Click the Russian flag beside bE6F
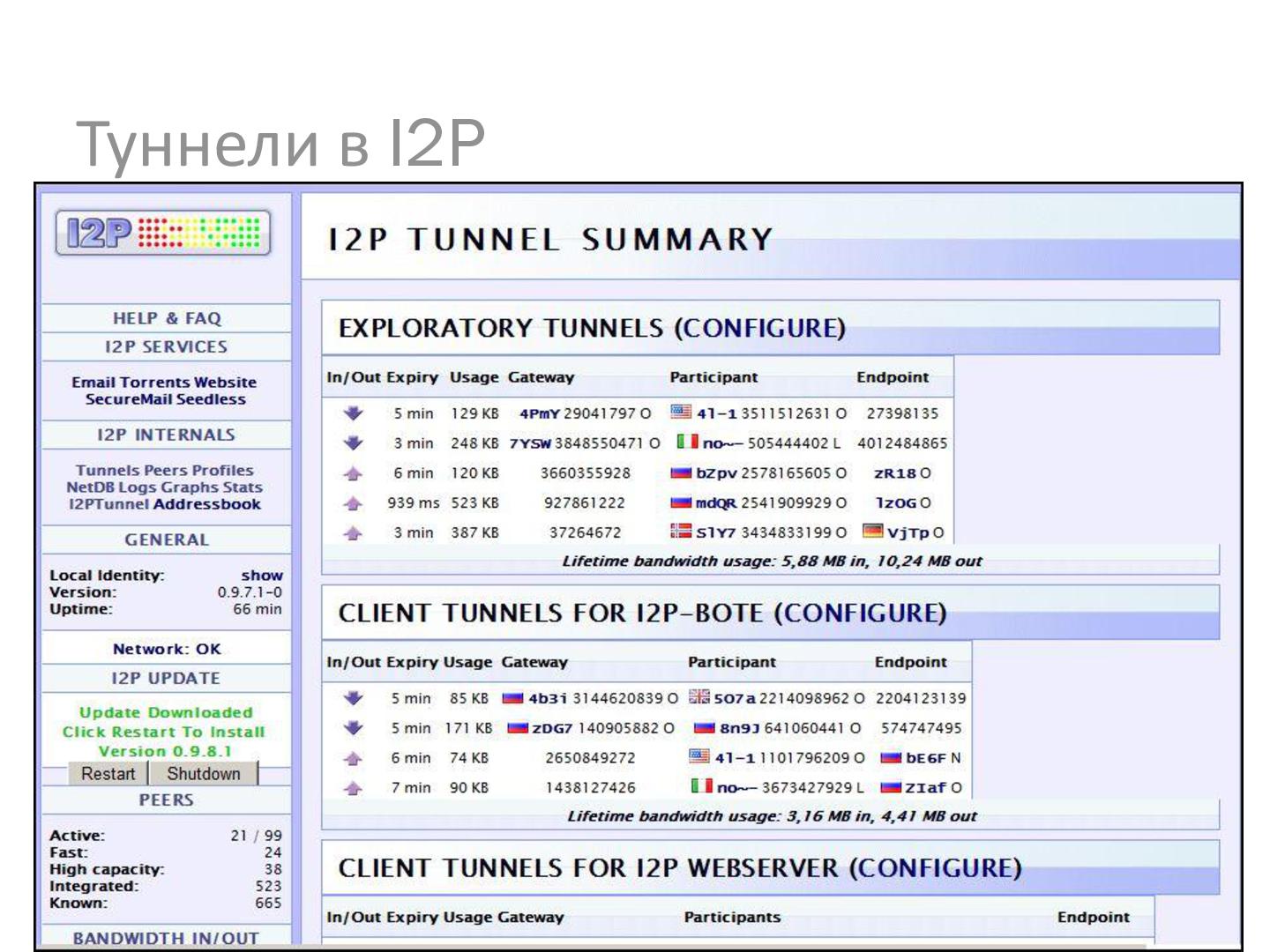 click(x=892, y=758)
